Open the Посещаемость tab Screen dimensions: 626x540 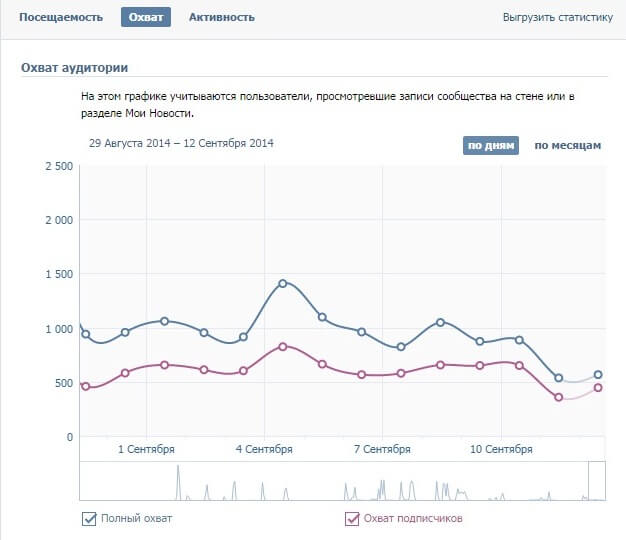[x=62, y=17]
